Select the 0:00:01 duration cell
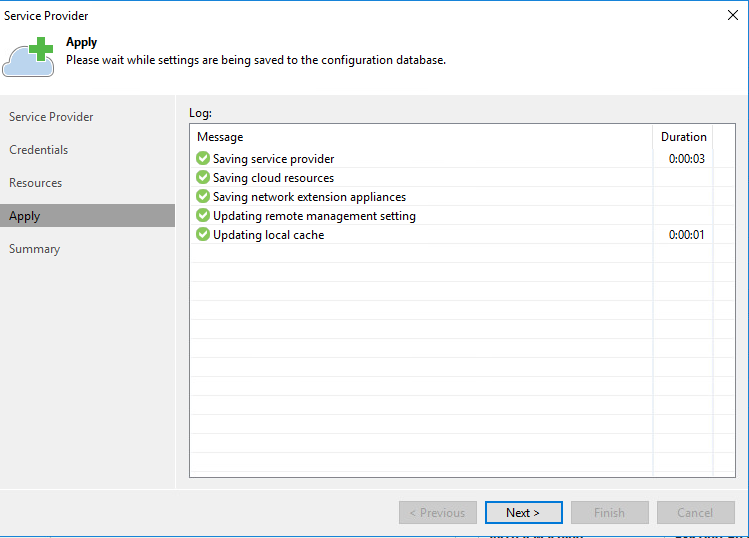749x538 pixels. tap(687, 235)
